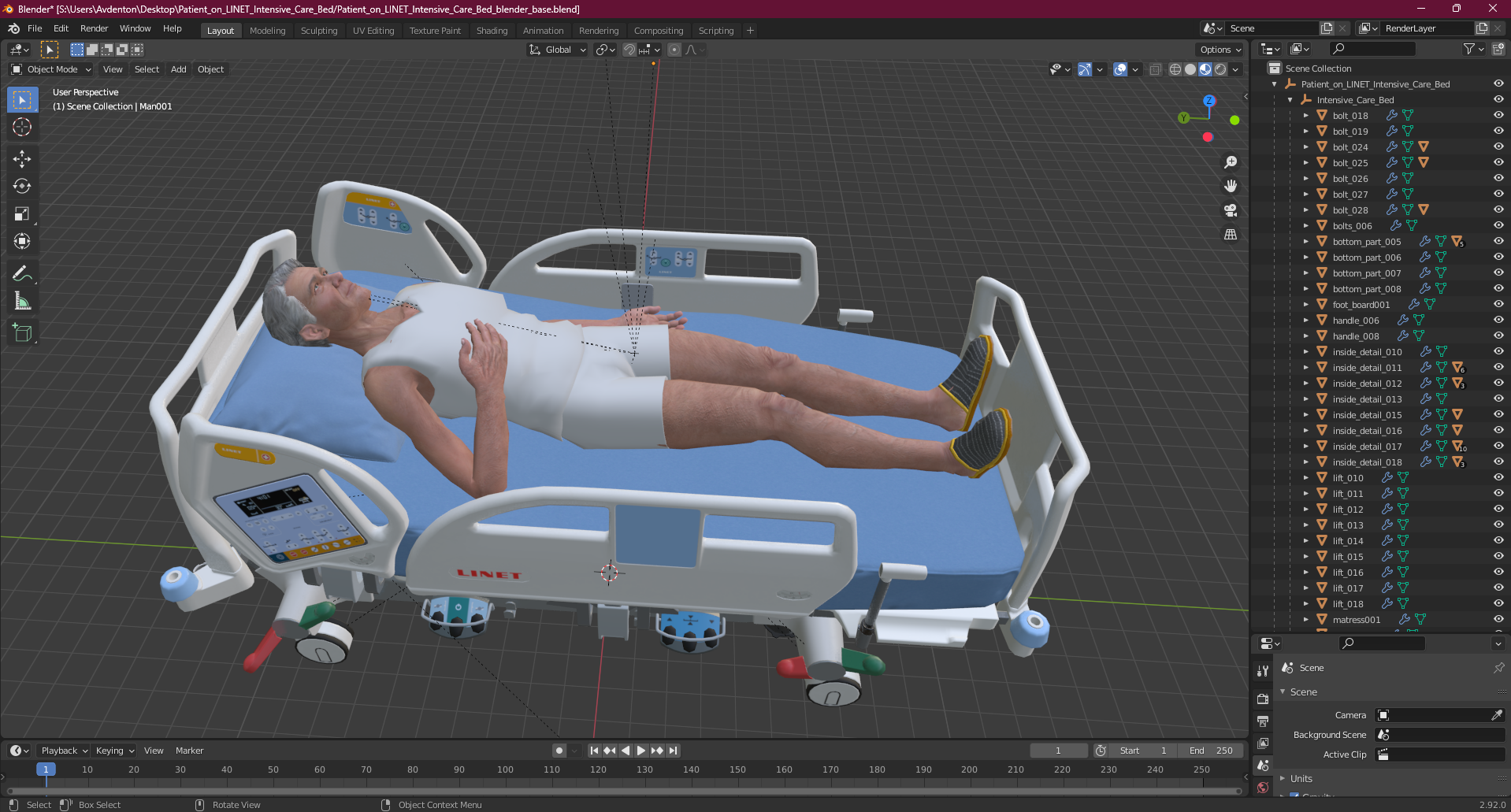Open the UV Editing workspace tab
This screenshot has height=812, width=1511.
pyautogui.click(x=373, y=31)
